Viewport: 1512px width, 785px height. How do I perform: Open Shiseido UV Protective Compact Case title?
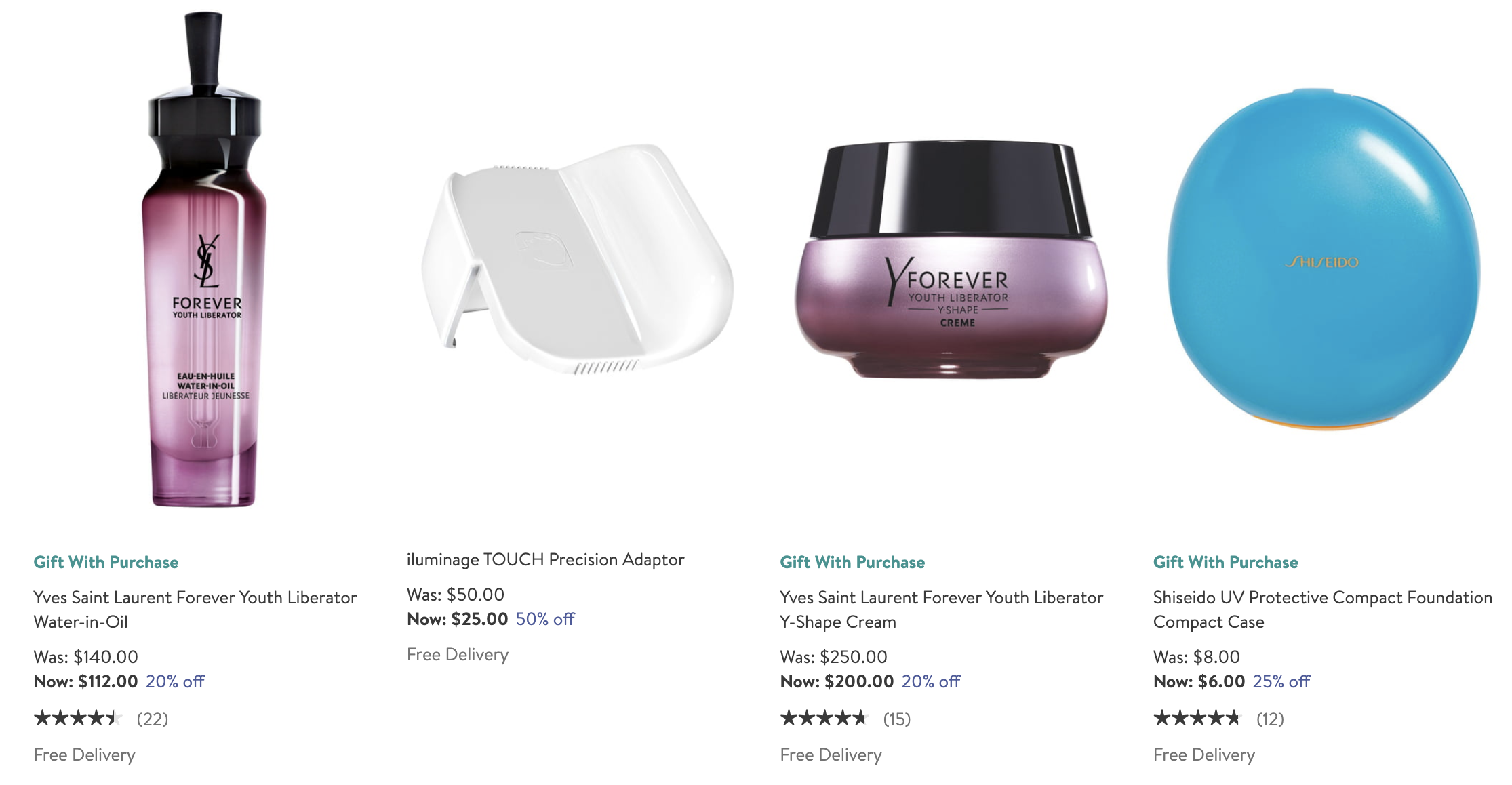tap(1323, 609)
